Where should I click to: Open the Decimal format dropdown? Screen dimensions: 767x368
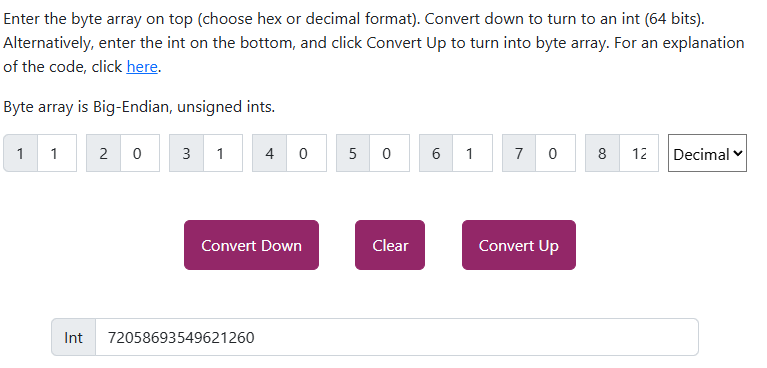[x=707, y=153]
